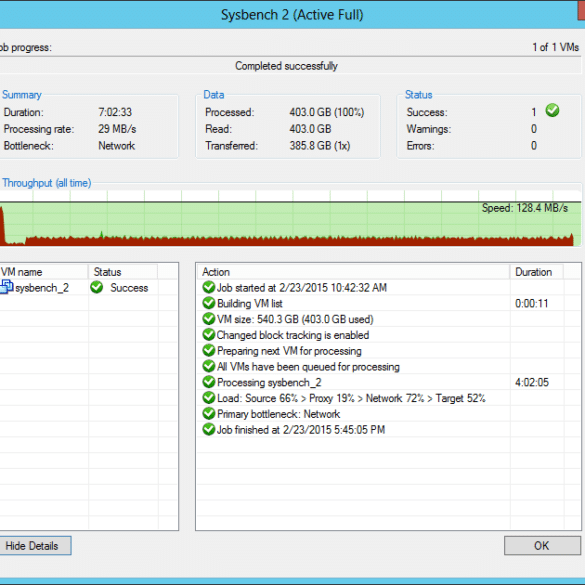Screen dimensions: 585x585
Task: Click the check icon for 'Primary bottleneck: Network' row
Action: point(209,413)
